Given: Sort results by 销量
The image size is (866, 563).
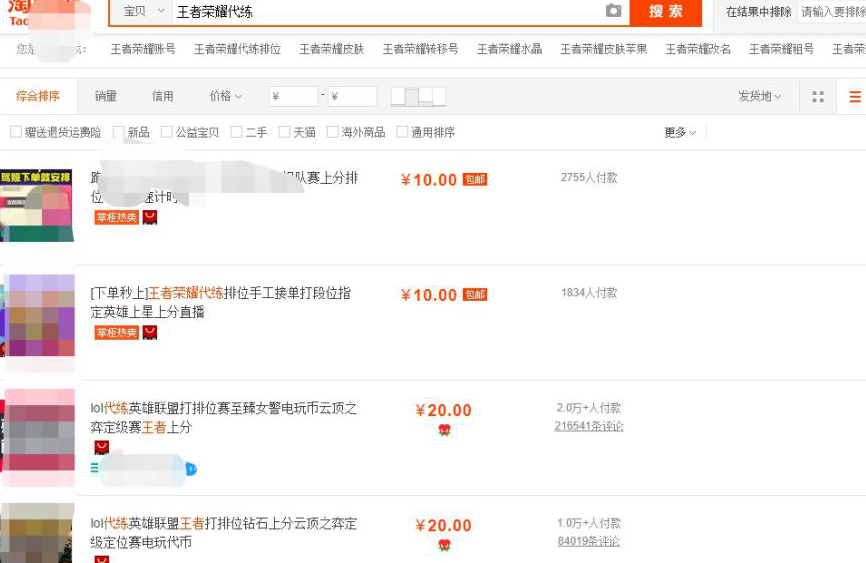Looking at the screenshot, I should [105, 96].
